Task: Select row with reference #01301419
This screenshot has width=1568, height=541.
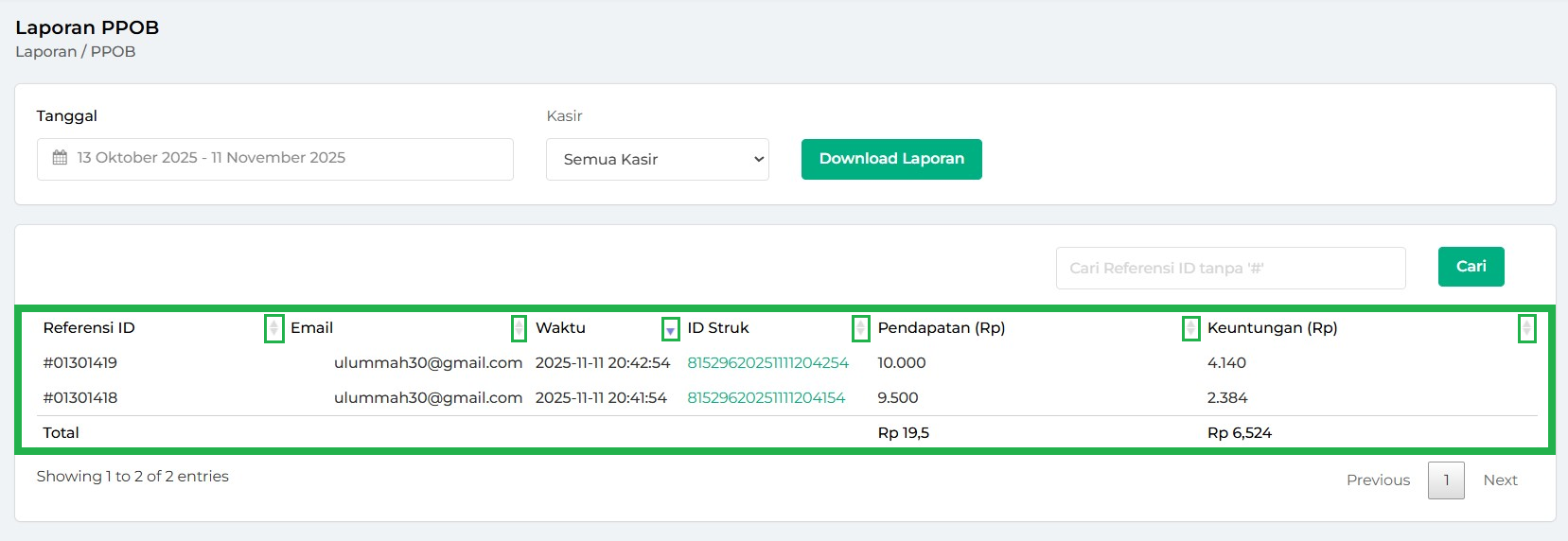Action: [80, 363]
